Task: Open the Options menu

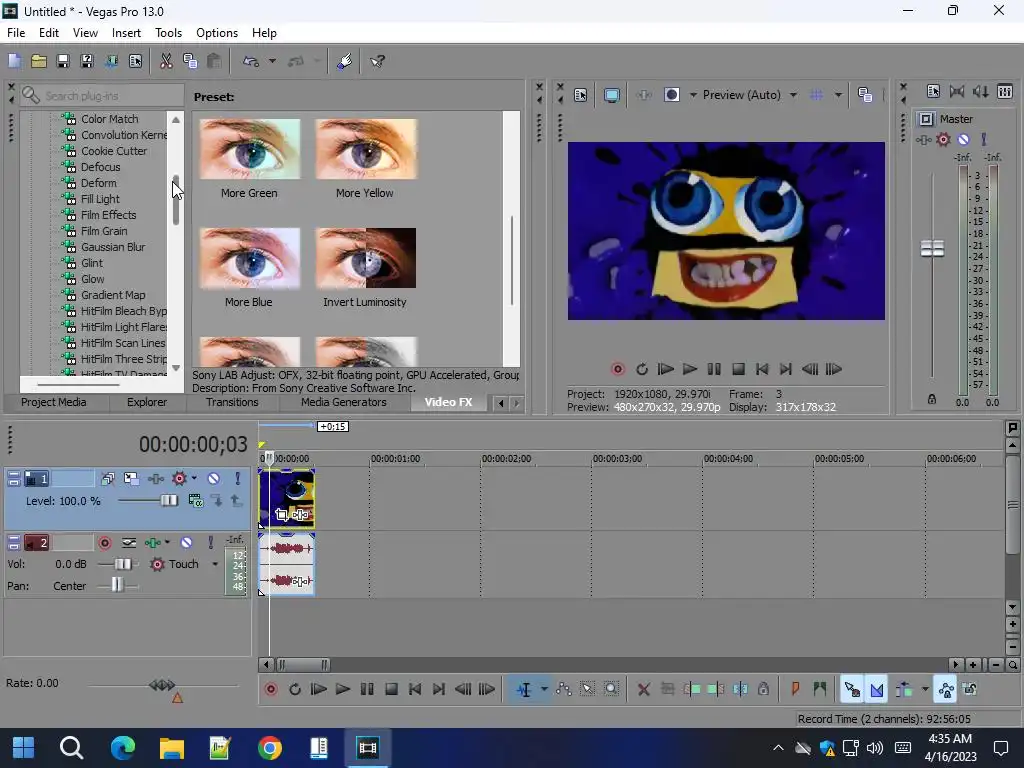Action: 217,33
